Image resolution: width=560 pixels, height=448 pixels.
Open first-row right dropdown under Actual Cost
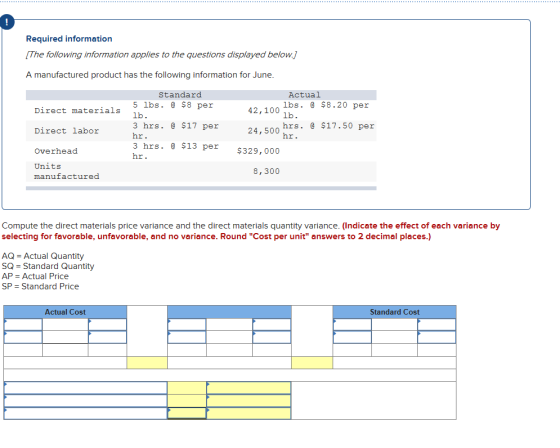point(108,324)
